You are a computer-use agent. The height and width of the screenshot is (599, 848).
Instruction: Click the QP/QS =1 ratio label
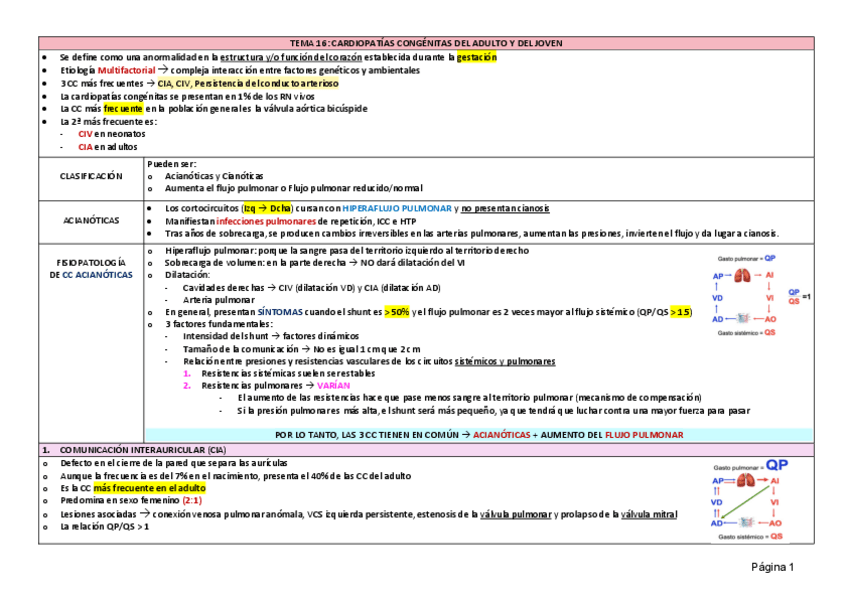pyautogui.click(x=797, y=296)
